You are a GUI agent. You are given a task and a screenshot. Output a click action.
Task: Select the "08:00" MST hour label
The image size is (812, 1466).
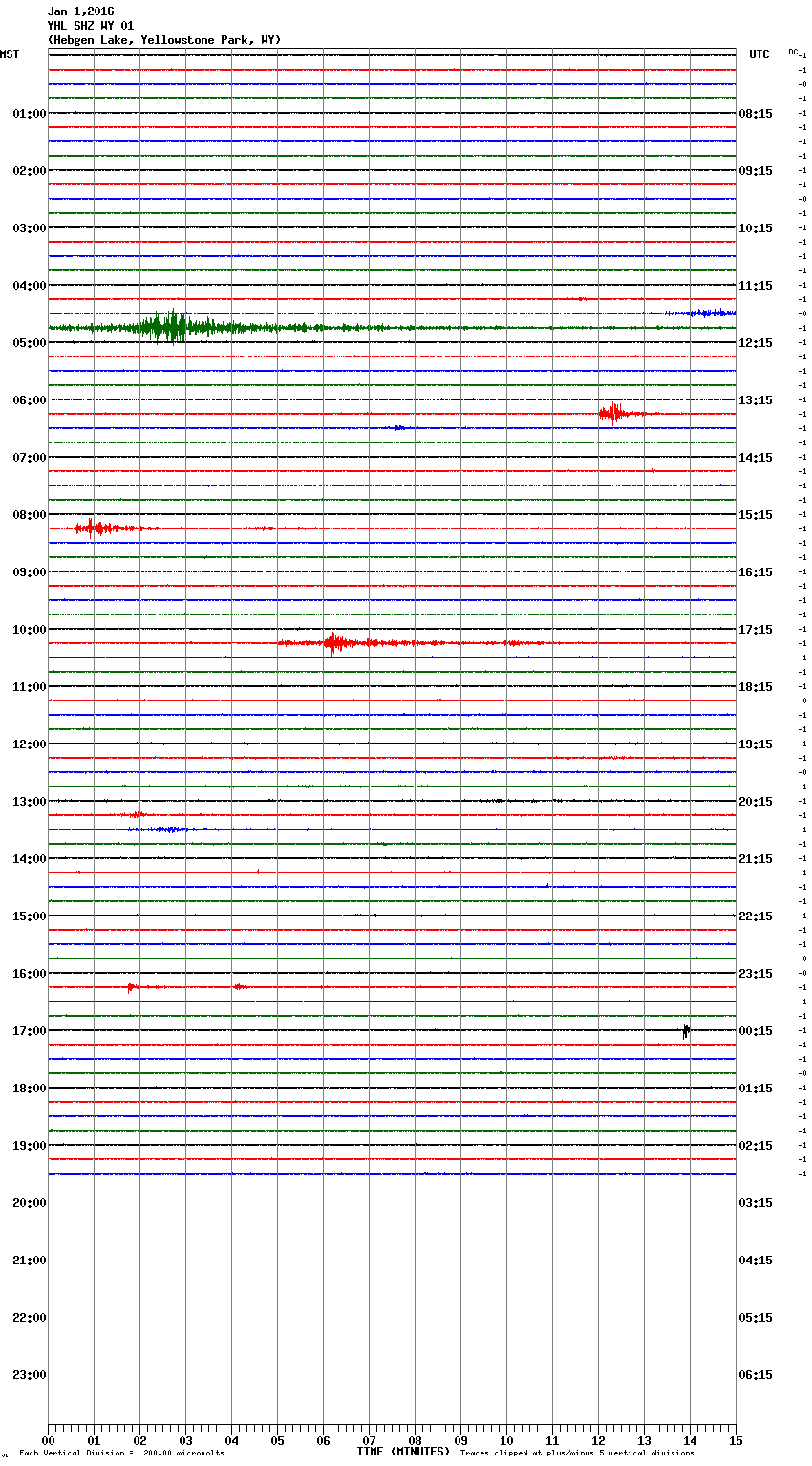click(30, 515)
